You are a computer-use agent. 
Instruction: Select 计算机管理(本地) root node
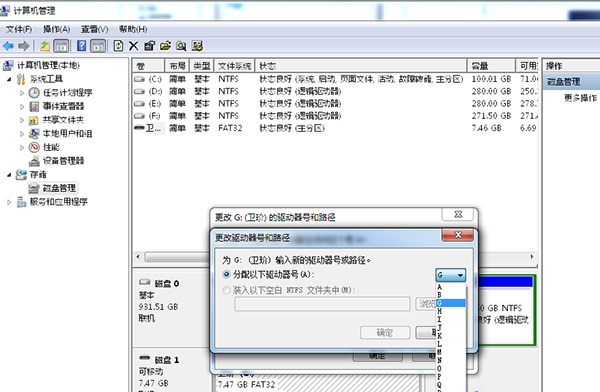[48, 65]
